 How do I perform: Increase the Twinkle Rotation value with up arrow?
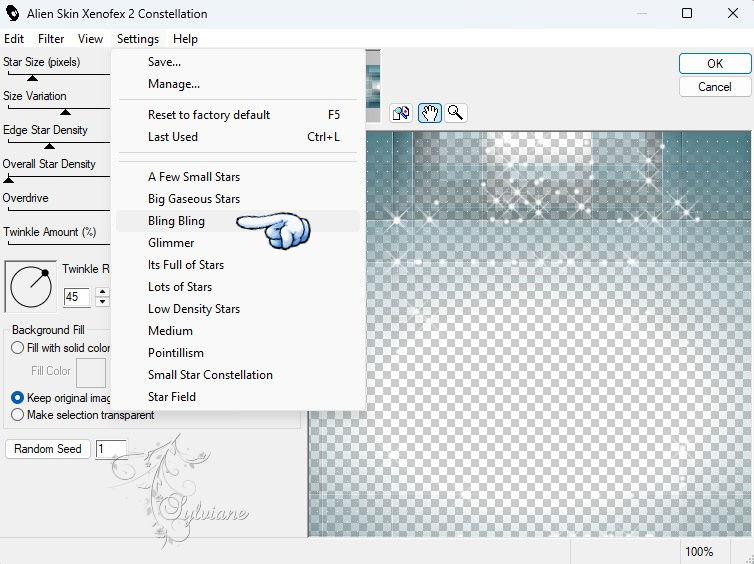[102, 292]
